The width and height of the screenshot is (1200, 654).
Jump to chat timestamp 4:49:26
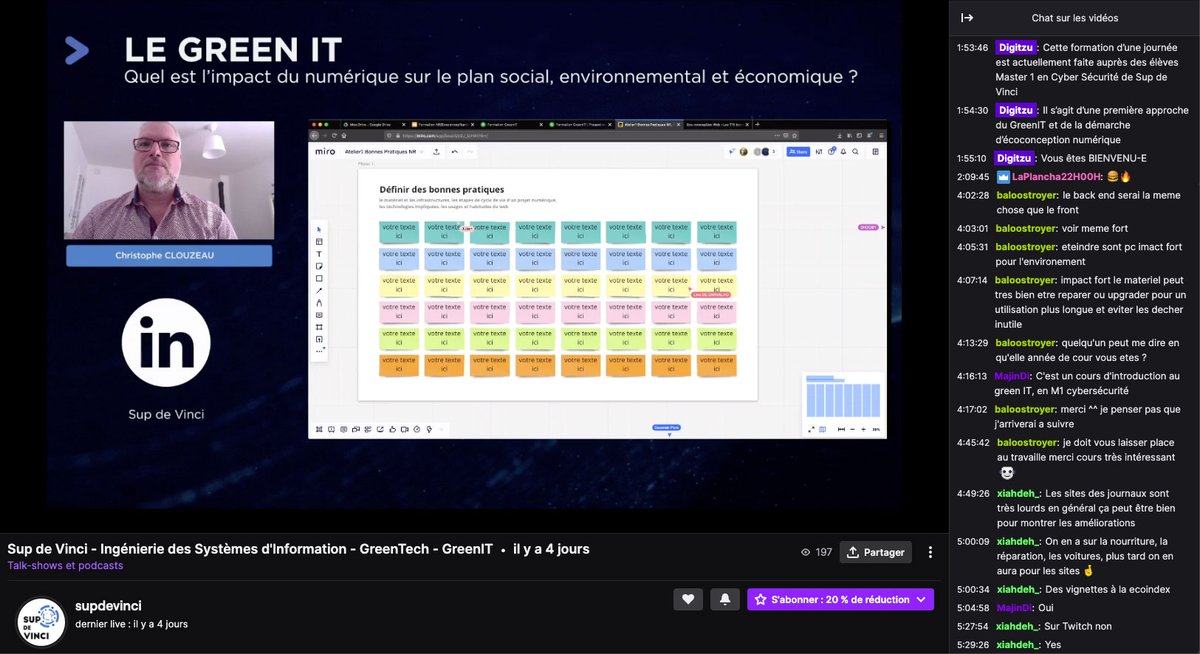coord(972,493)
